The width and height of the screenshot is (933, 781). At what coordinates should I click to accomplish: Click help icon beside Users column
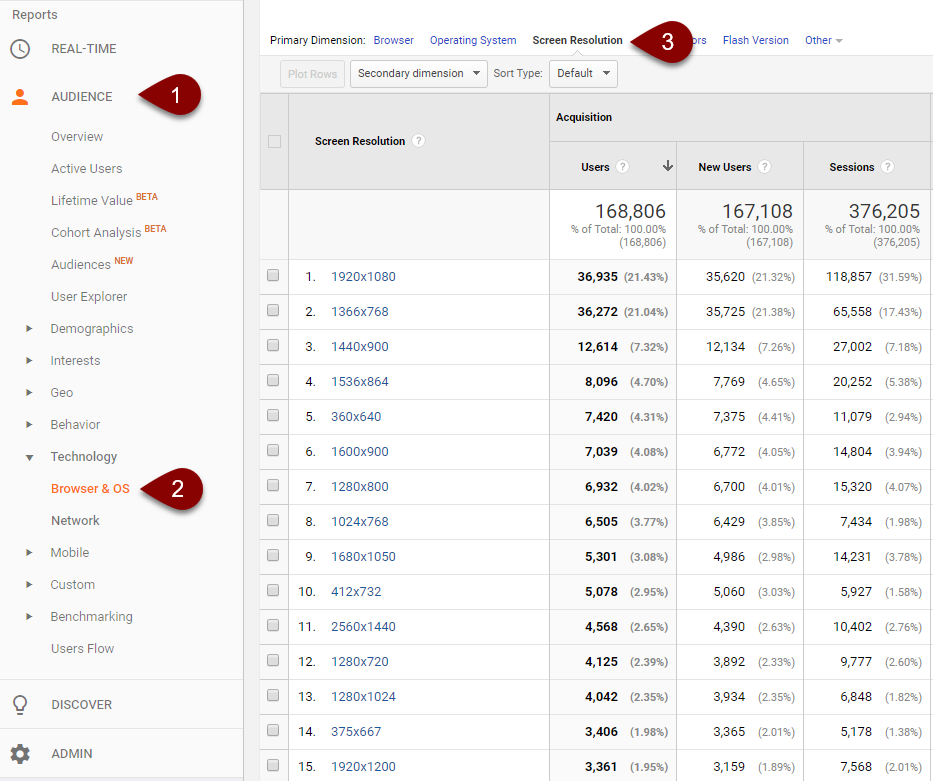pos(623,167)
